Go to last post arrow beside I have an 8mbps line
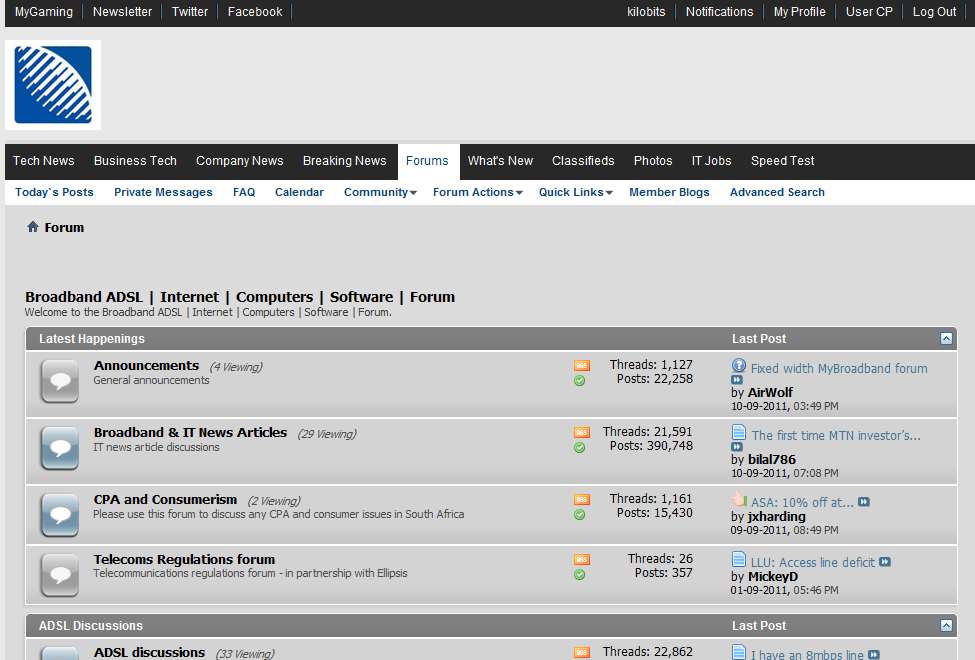The image size is (975, 660). [x=874, y=654]
